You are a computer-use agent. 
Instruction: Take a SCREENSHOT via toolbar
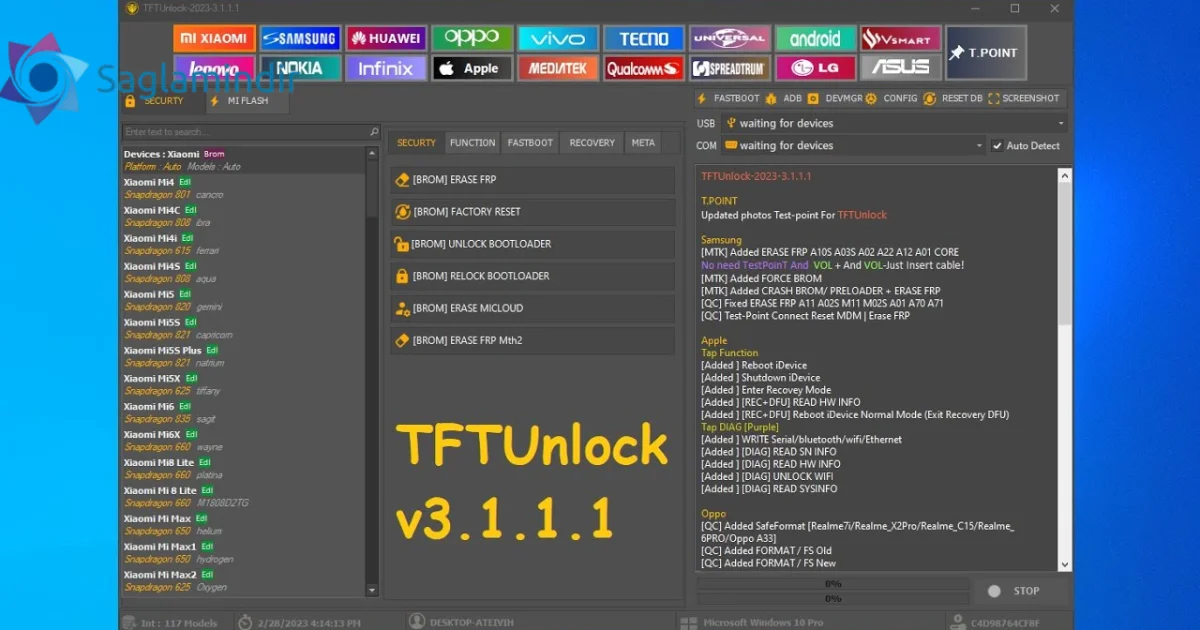[1023, 99]
